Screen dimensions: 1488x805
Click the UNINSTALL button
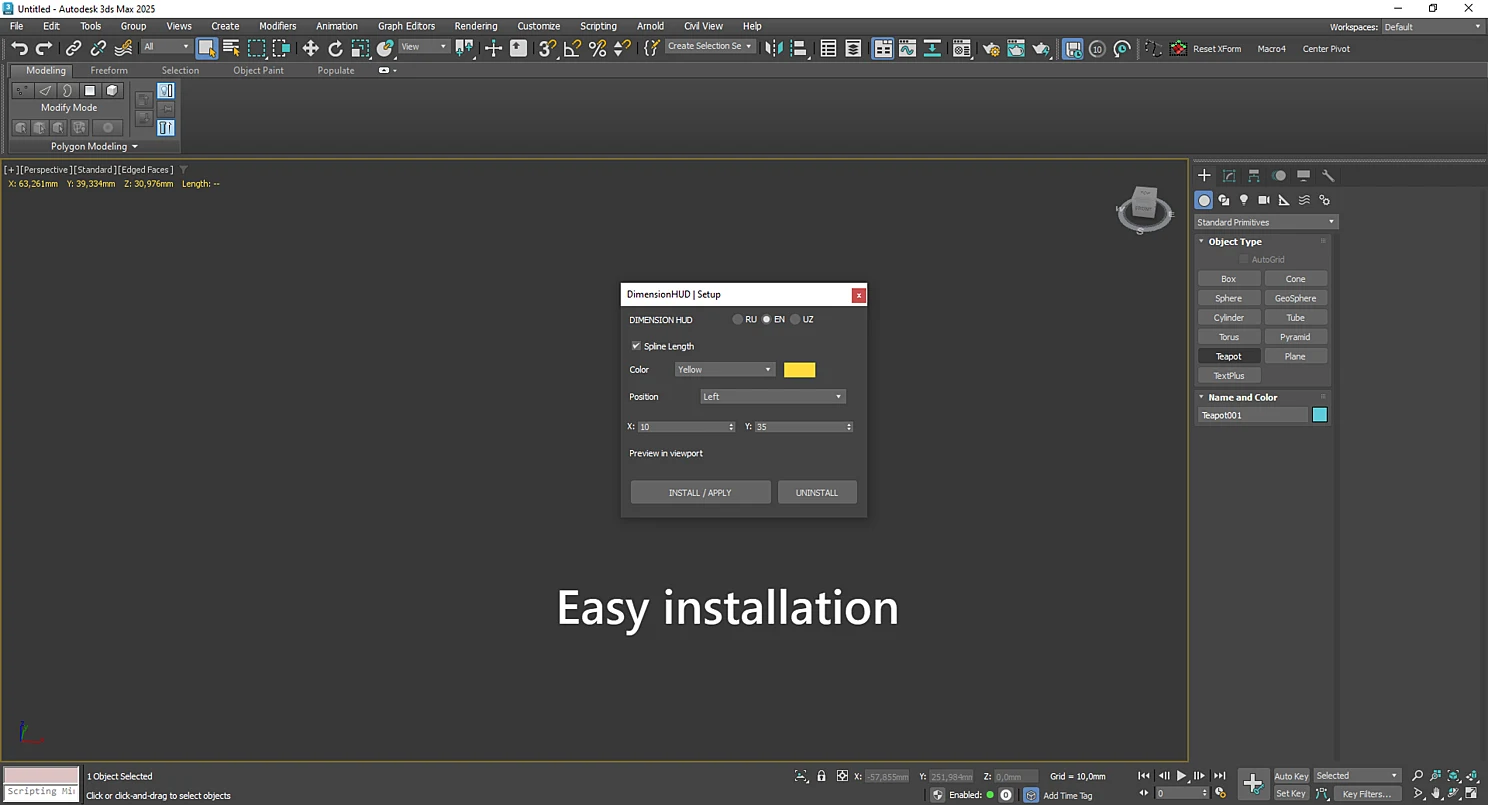coord(817,492)
